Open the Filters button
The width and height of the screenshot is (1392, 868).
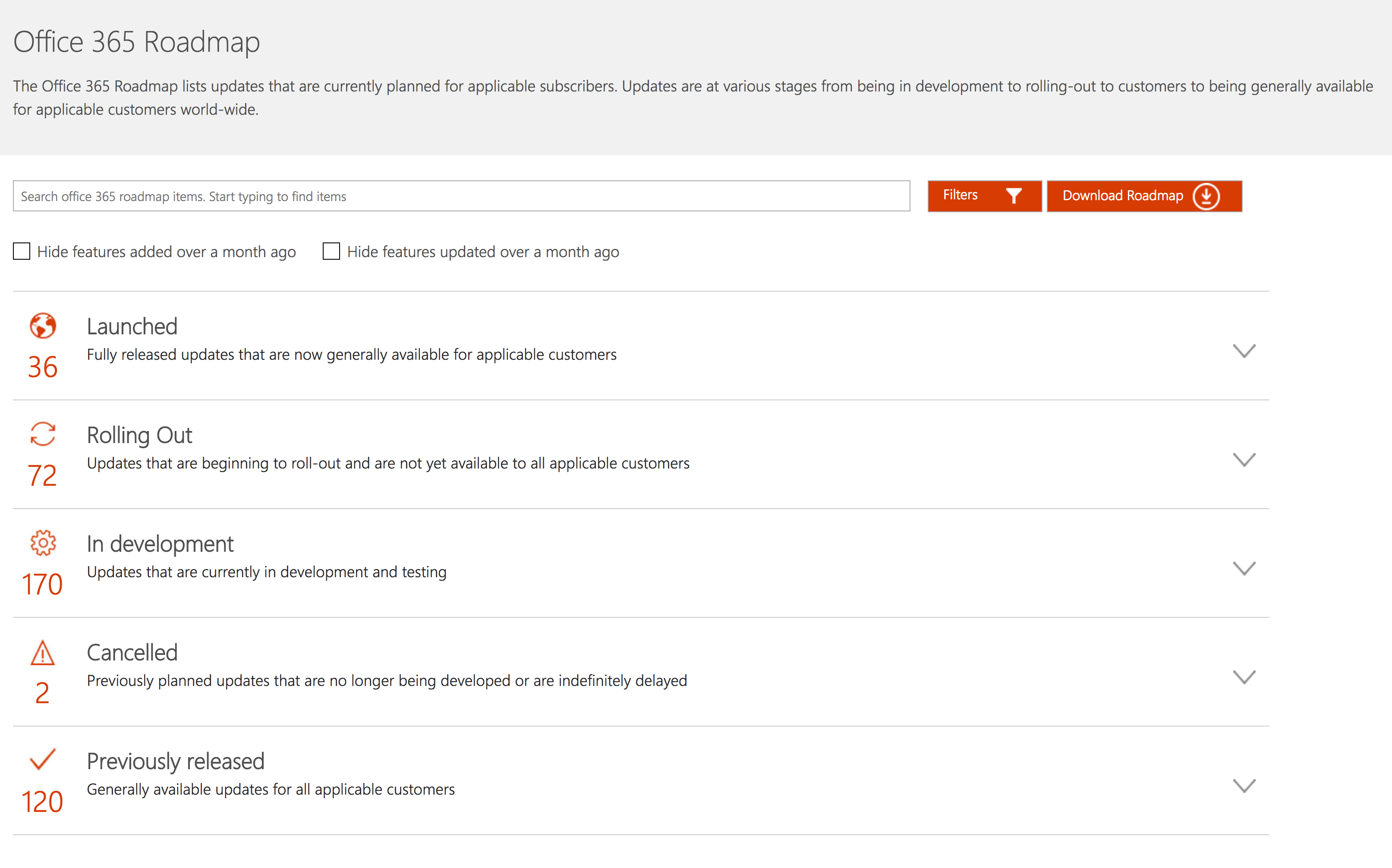(984, 196)
